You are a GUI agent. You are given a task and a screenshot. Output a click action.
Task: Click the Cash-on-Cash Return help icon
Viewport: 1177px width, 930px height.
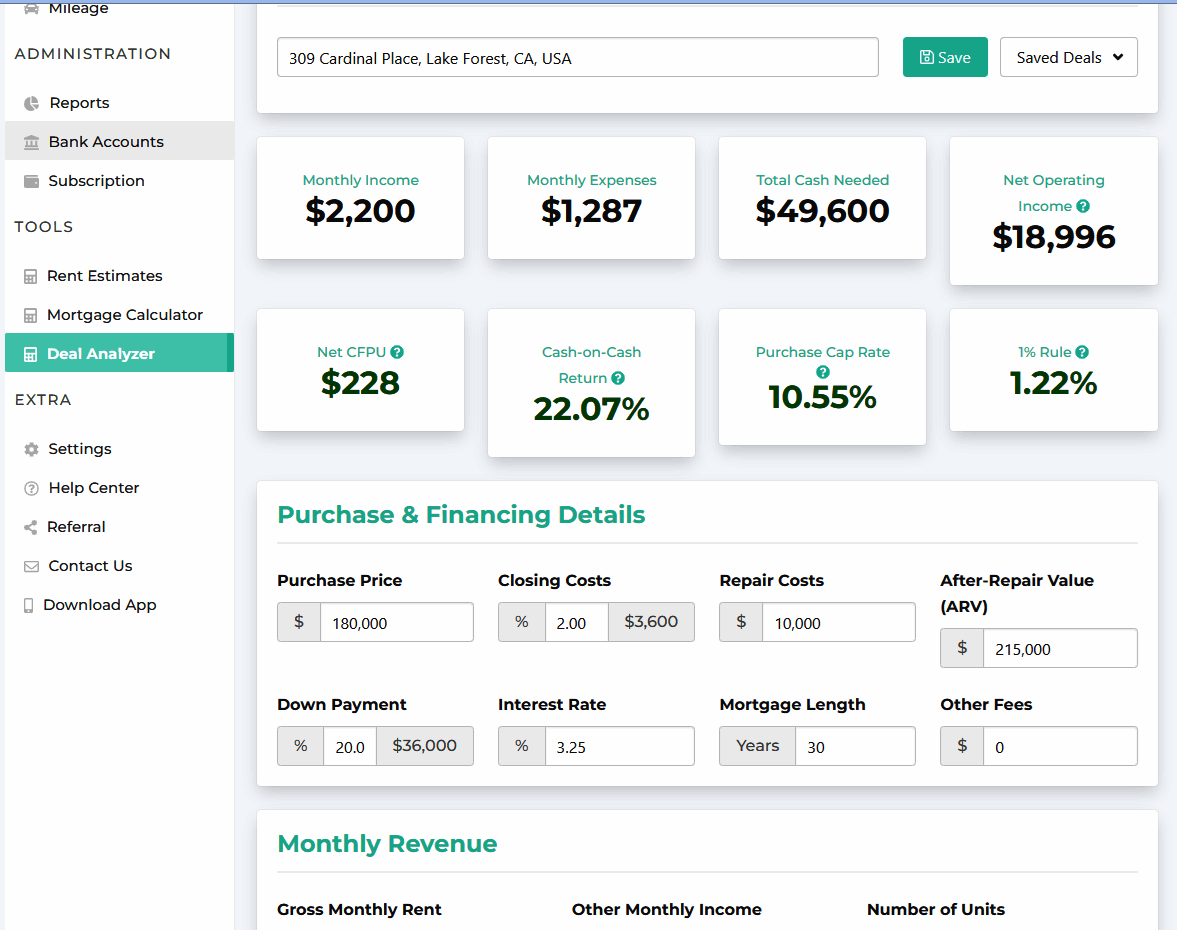coord(618,378)
